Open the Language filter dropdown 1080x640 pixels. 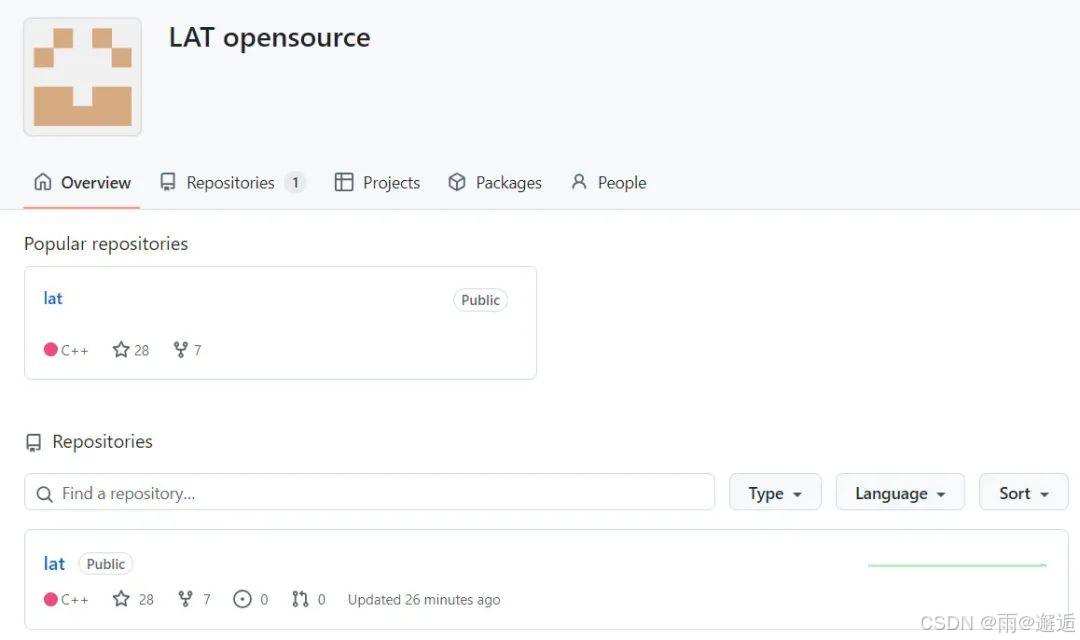tap(900, 492)
